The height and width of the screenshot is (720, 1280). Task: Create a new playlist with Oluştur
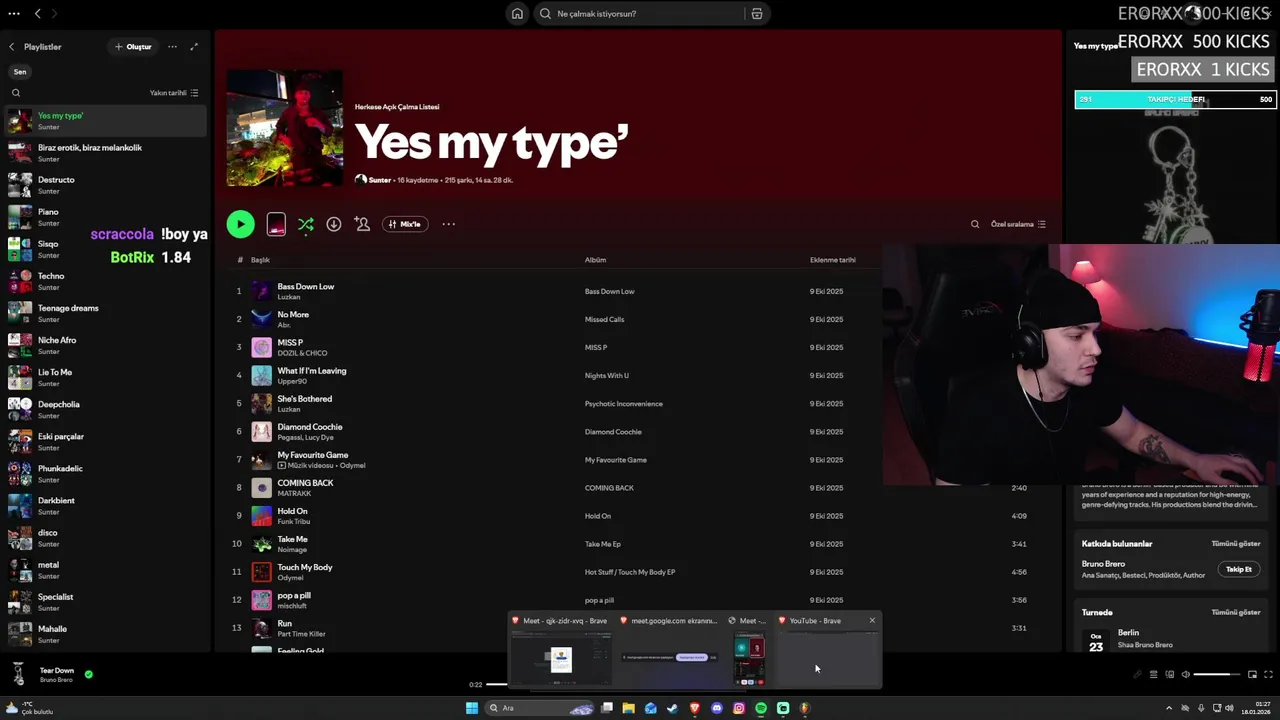click(x=133, y=47)
